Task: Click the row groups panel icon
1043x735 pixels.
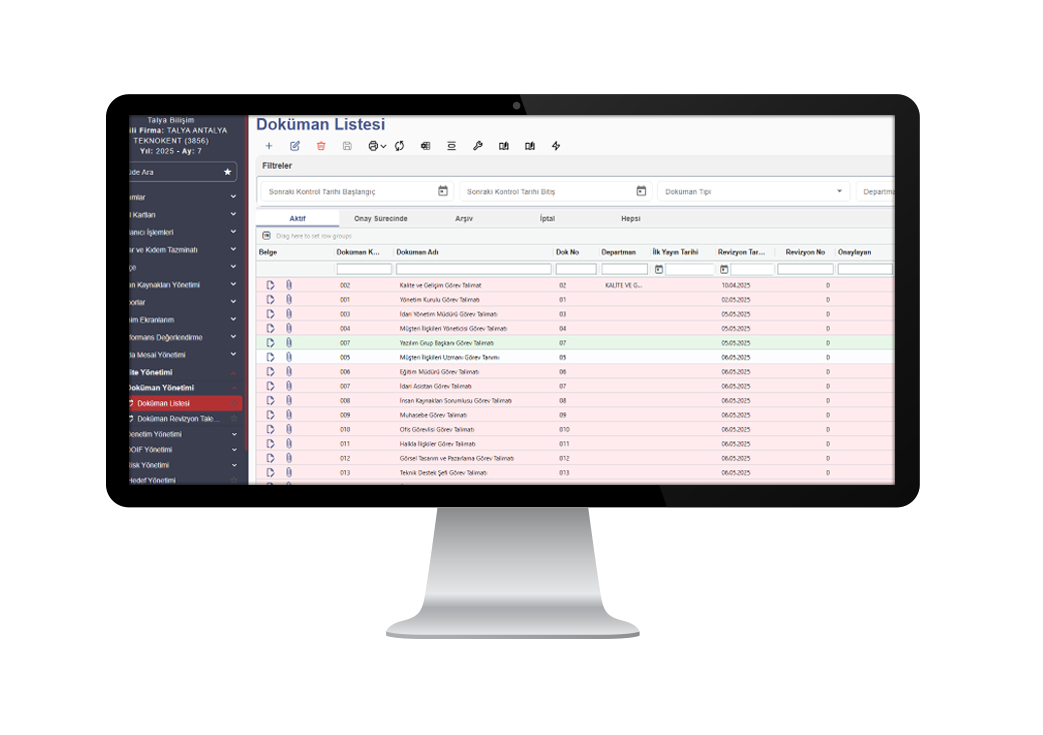Action: pyautogui.click(x=266, y=235)
